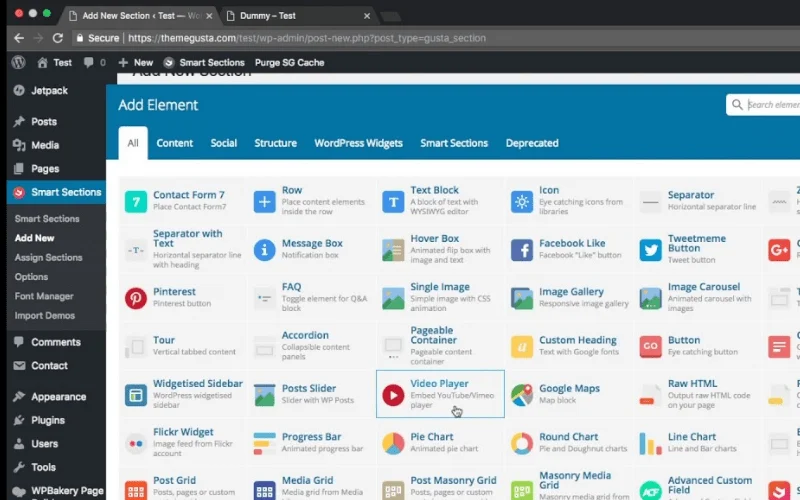Click the Import Demos link

pos(44,315)
